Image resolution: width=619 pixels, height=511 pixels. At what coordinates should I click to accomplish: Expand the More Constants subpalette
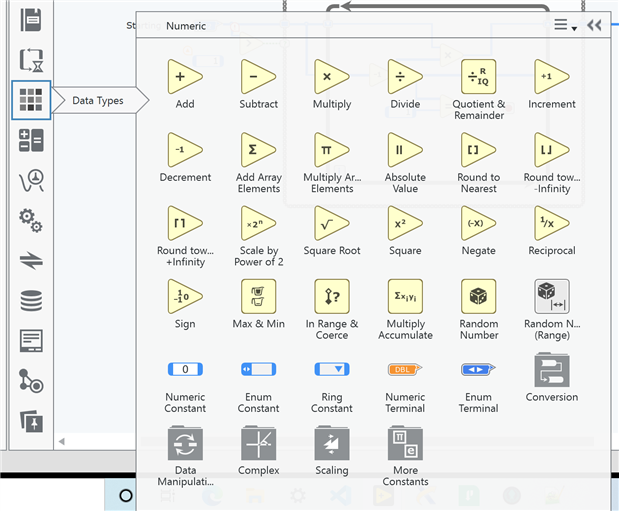coord(405,443)
